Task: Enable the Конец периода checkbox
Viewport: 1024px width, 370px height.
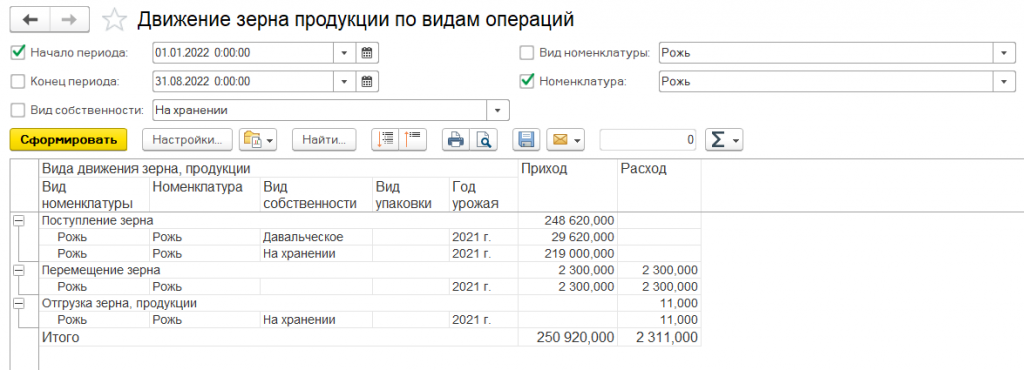Action: point(18,82)
